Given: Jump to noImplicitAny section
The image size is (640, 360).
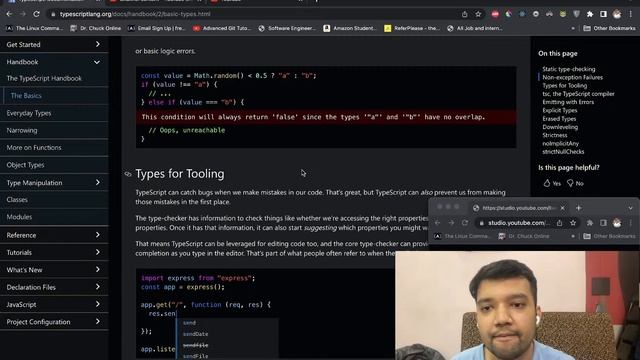Looking at the screenshot, I should click(x=560, y=143).
